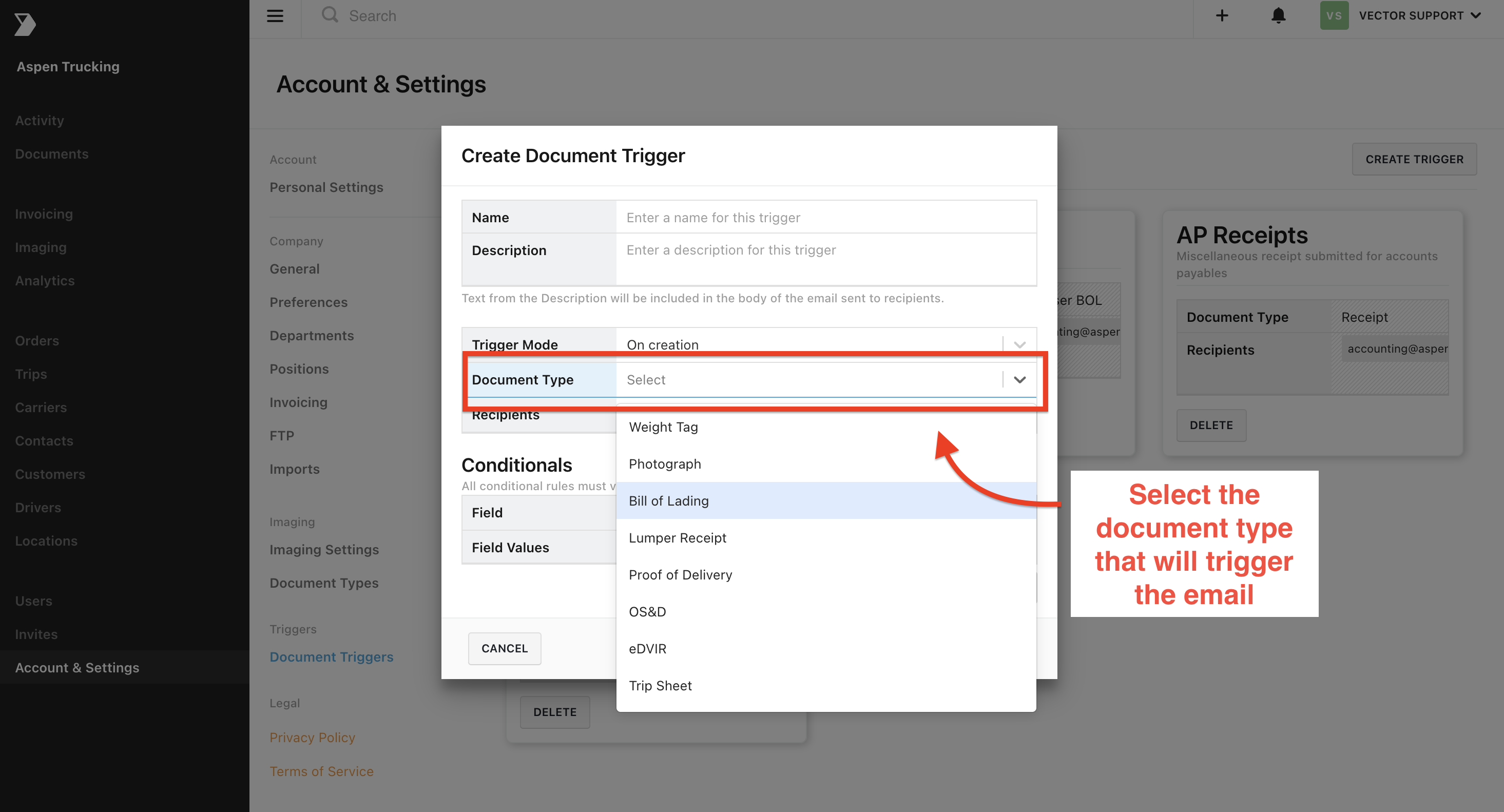Screen dimensions: 1504x812
Task: Open General company settings
Action: (295, 268)
